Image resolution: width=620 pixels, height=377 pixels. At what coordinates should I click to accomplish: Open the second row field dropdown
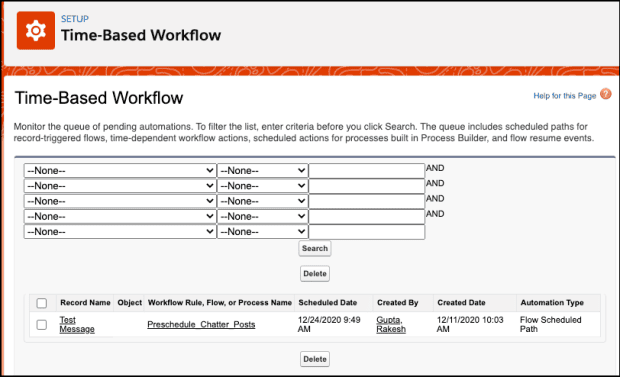[x=120, y=186]
